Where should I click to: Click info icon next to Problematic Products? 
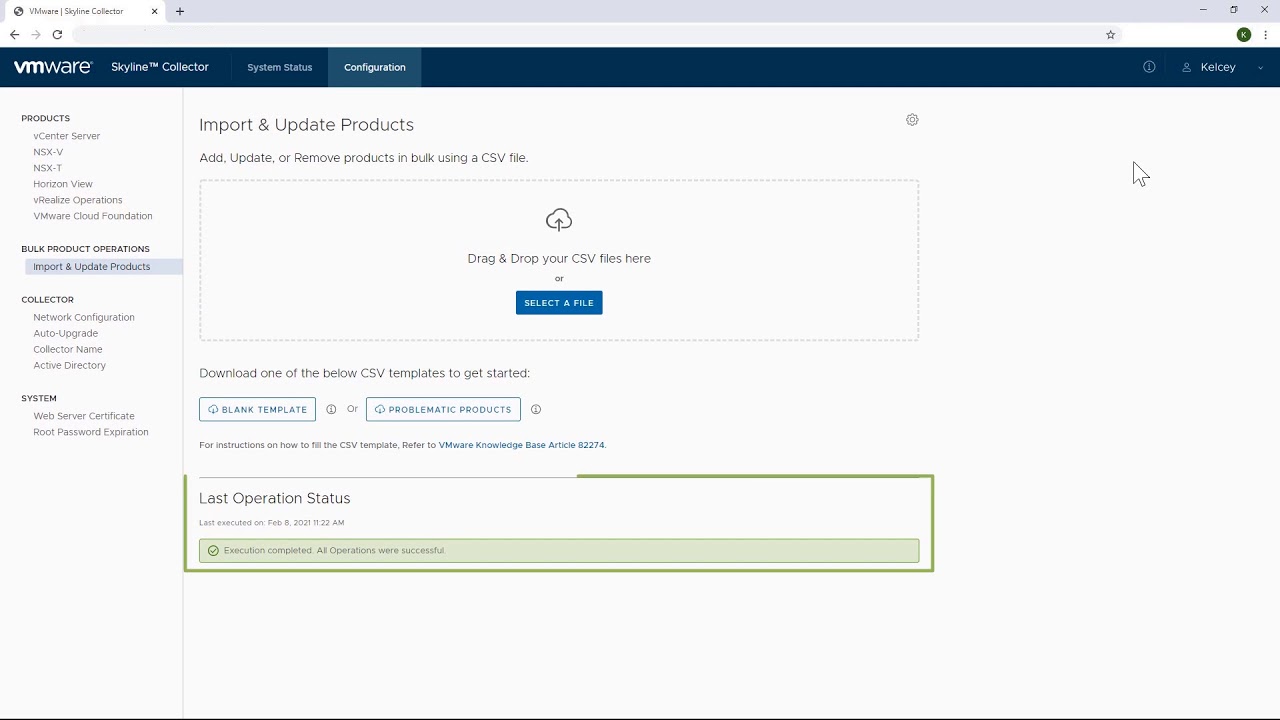[536, 409]
